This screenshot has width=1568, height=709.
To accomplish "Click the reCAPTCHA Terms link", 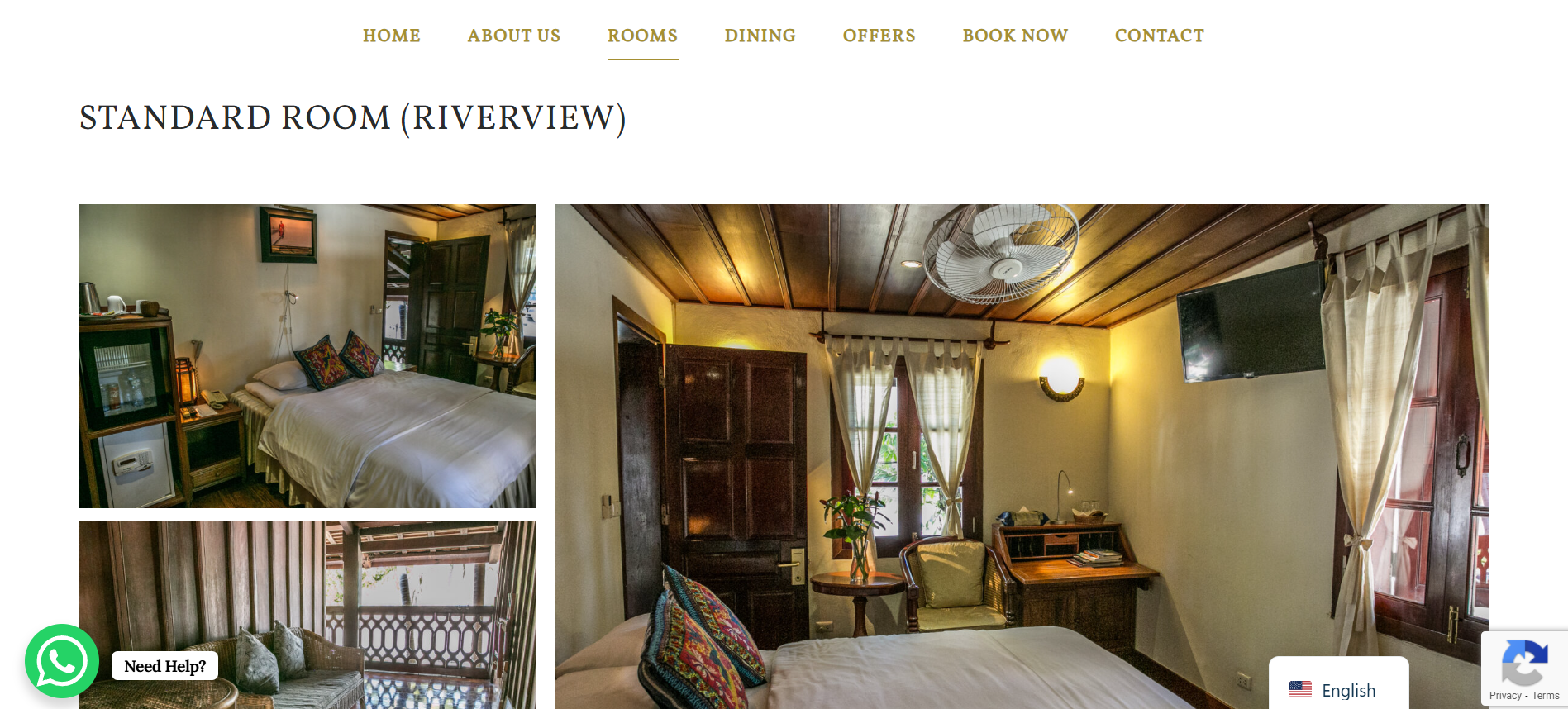I will coord(1546,696).
